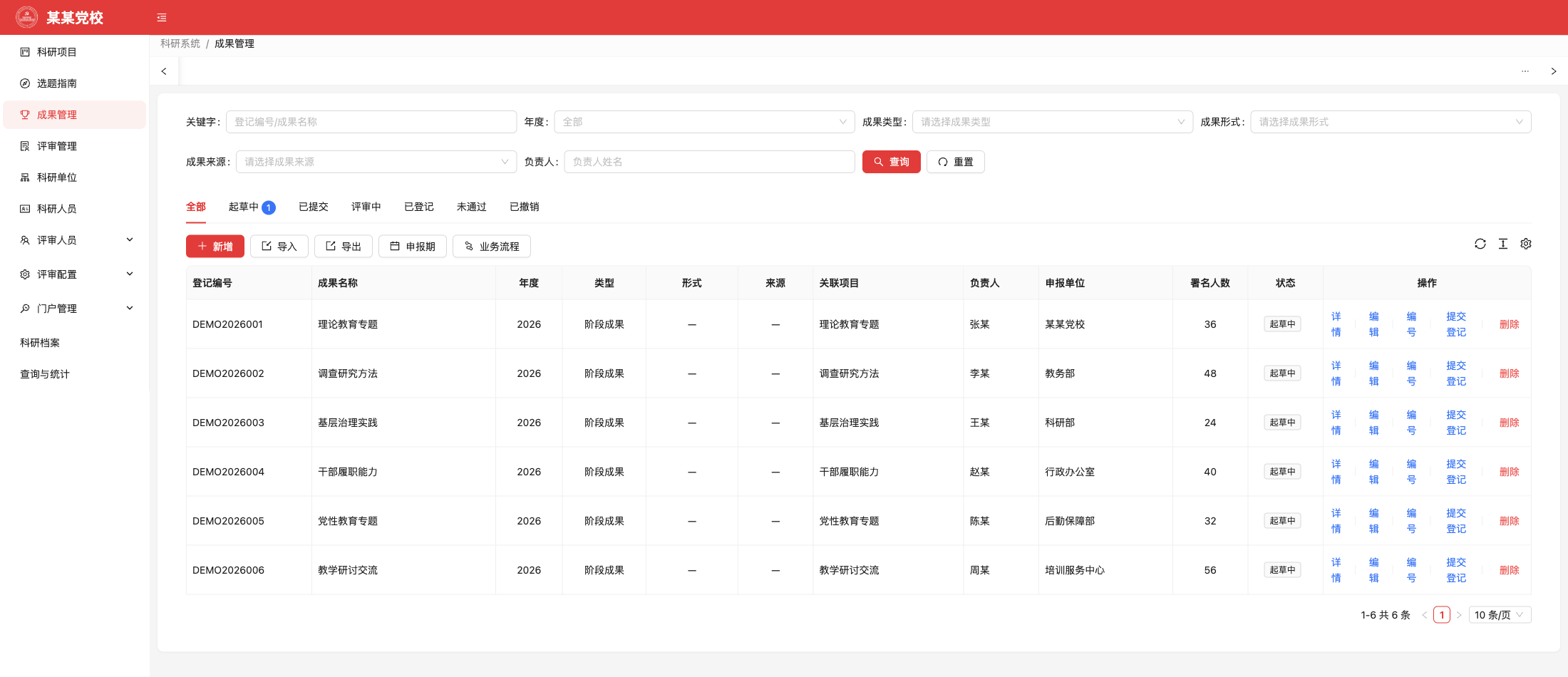Image resolution: width=1568 pixels, height=677 pixels.
Task: Click the red 查询 search button
Action: [x=891, y=162]
